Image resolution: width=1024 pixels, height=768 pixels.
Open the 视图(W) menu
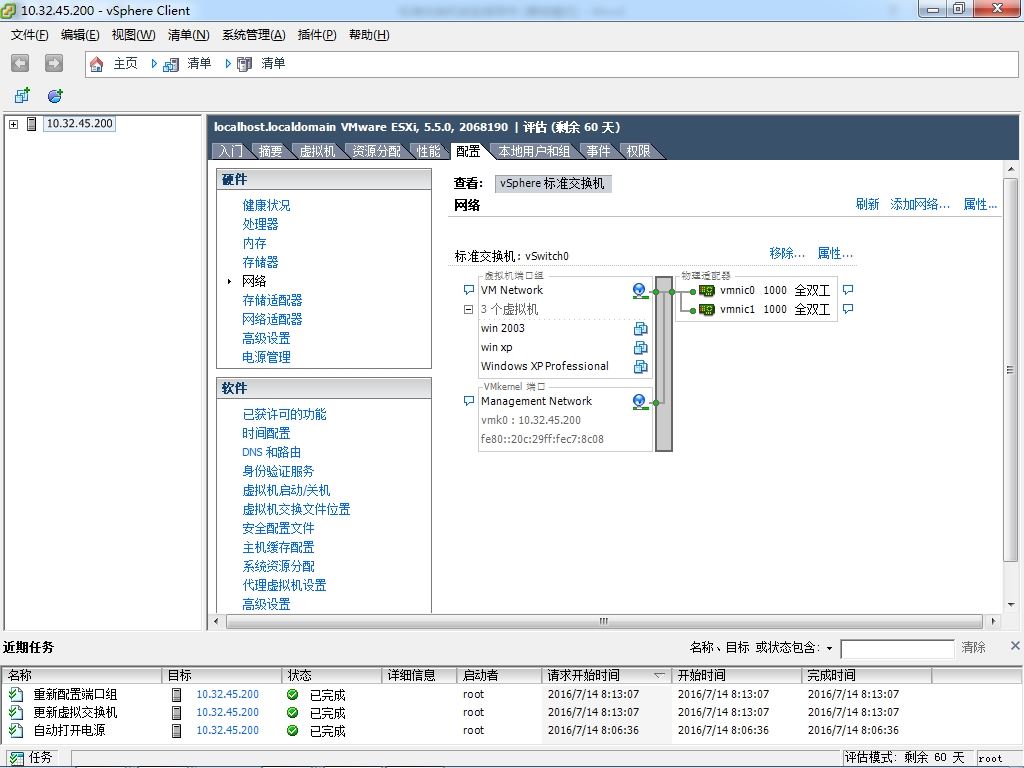click(x=133, y=35)
